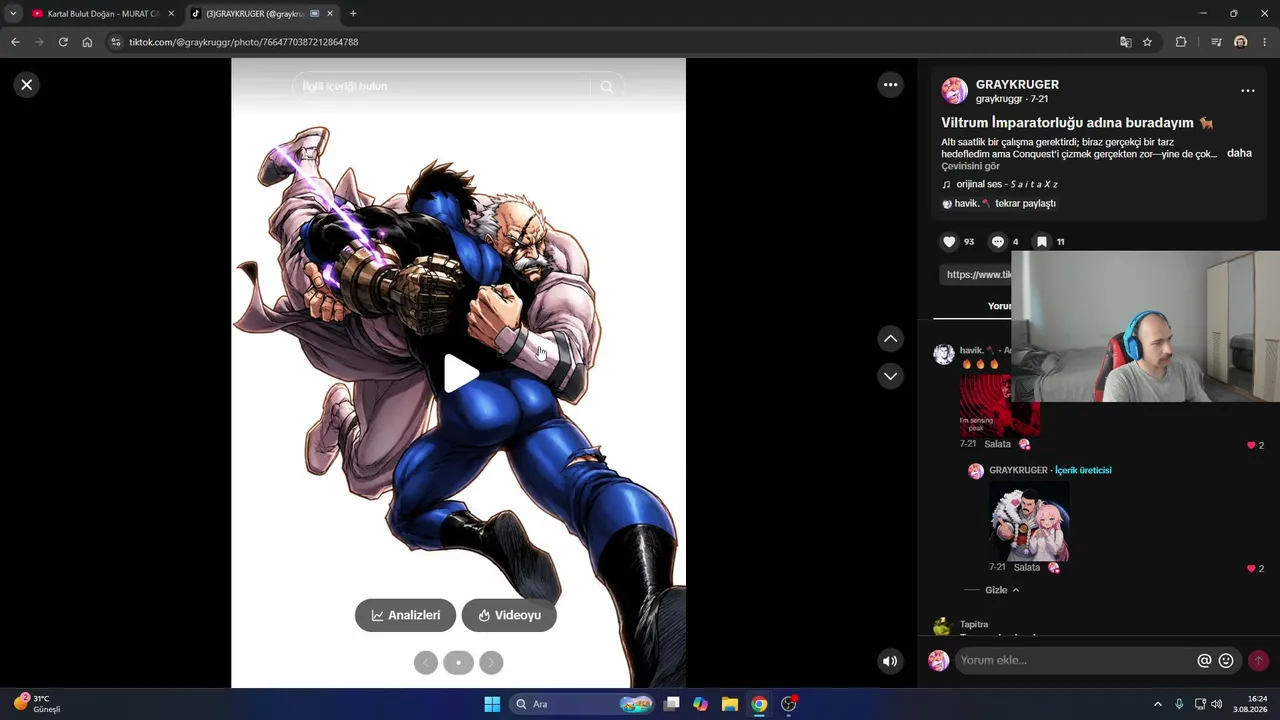This screenshot has width=1280, height=720.
Task: Switch to the 'Kartal Bulut Doğan' YouTube tab
Action: (103, 14)
